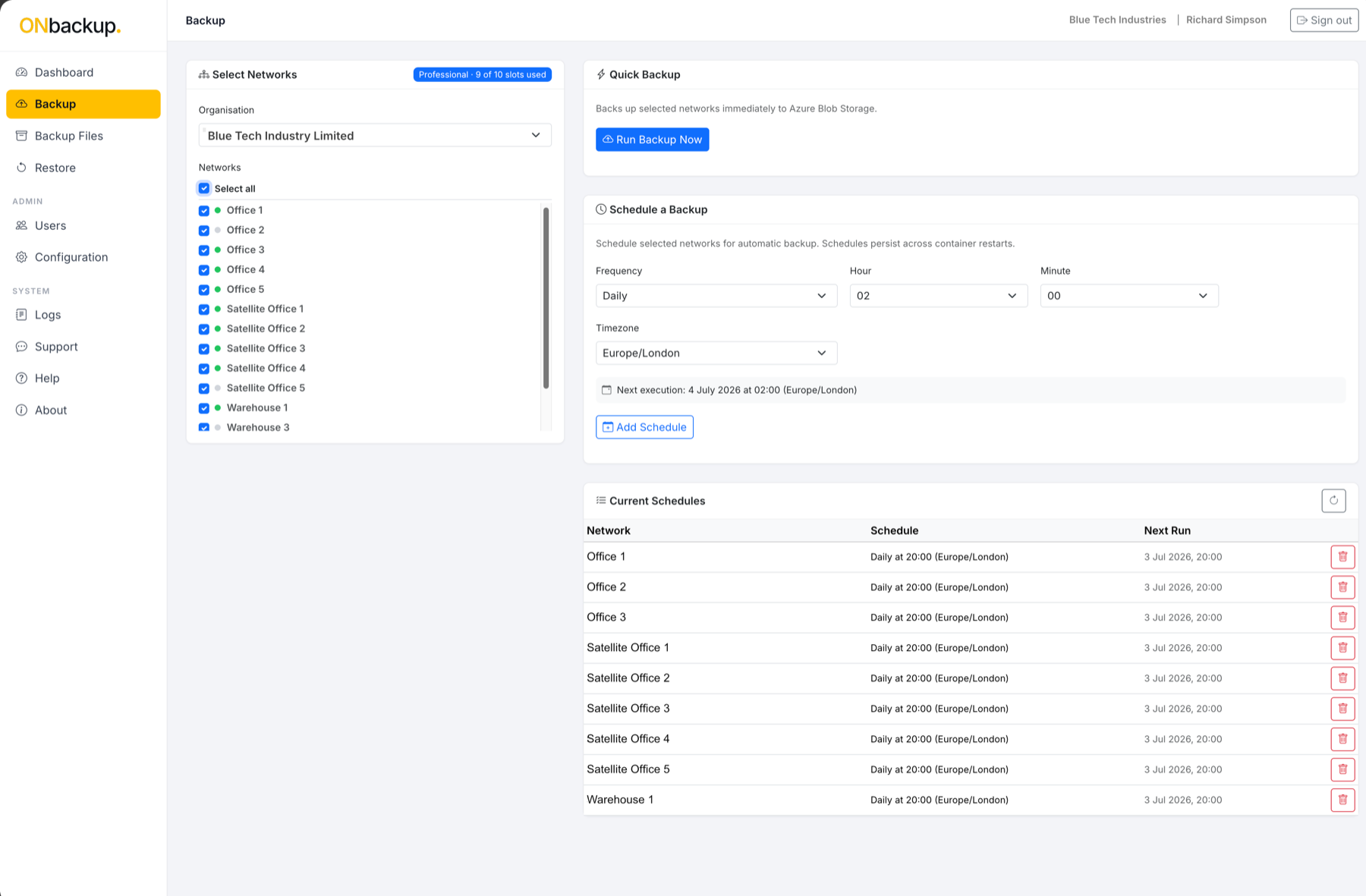This screenshot has width=1366, height=896.
Task: Click the Network column header
Action: click(x=609, y=530)
